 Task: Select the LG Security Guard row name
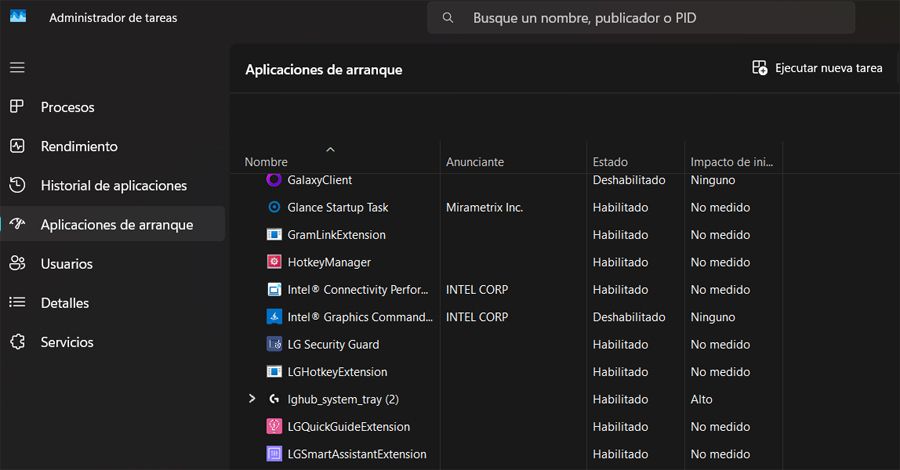pos(333,344)
